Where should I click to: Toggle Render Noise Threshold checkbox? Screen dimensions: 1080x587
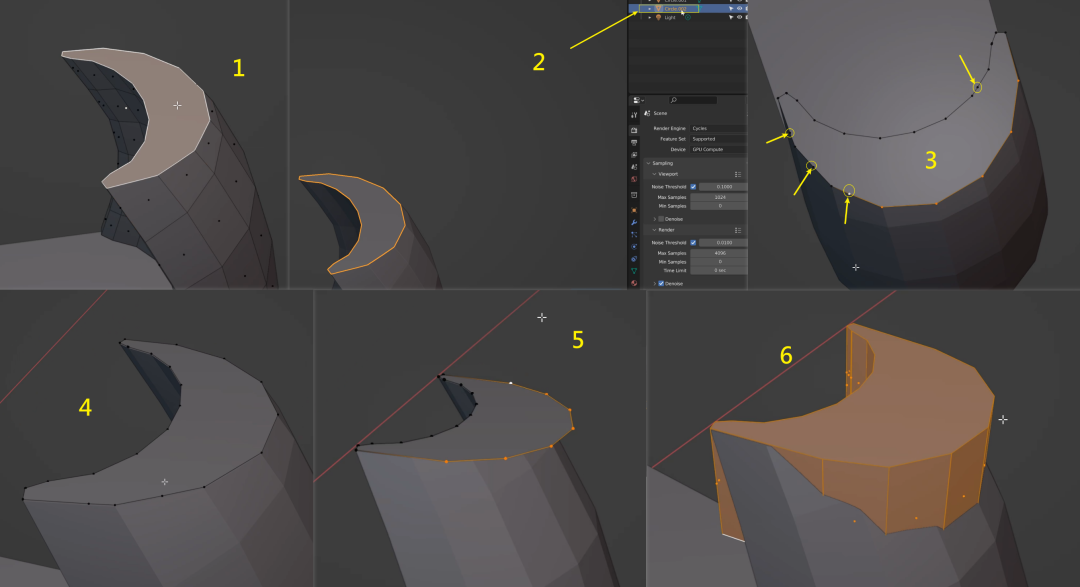coord(693,243)
